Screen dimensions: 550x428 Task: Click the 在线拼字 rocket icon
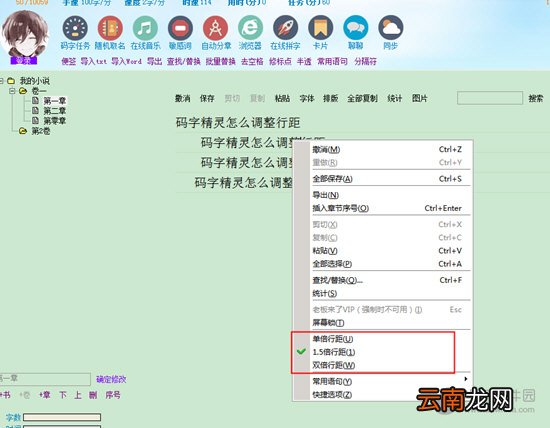click(x=286, y=28)
